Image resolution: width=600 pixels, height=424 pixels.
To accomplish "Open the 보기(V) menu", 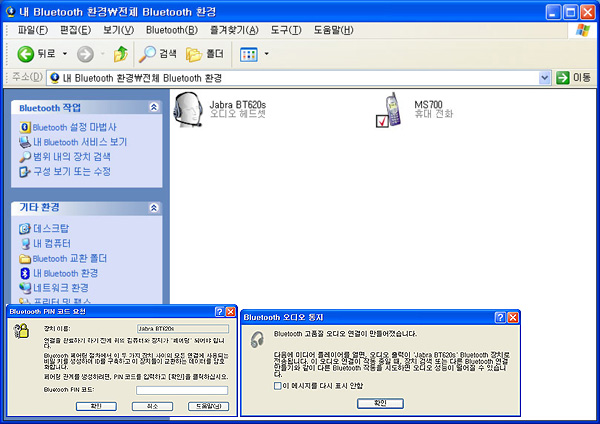I will (118, 30).
